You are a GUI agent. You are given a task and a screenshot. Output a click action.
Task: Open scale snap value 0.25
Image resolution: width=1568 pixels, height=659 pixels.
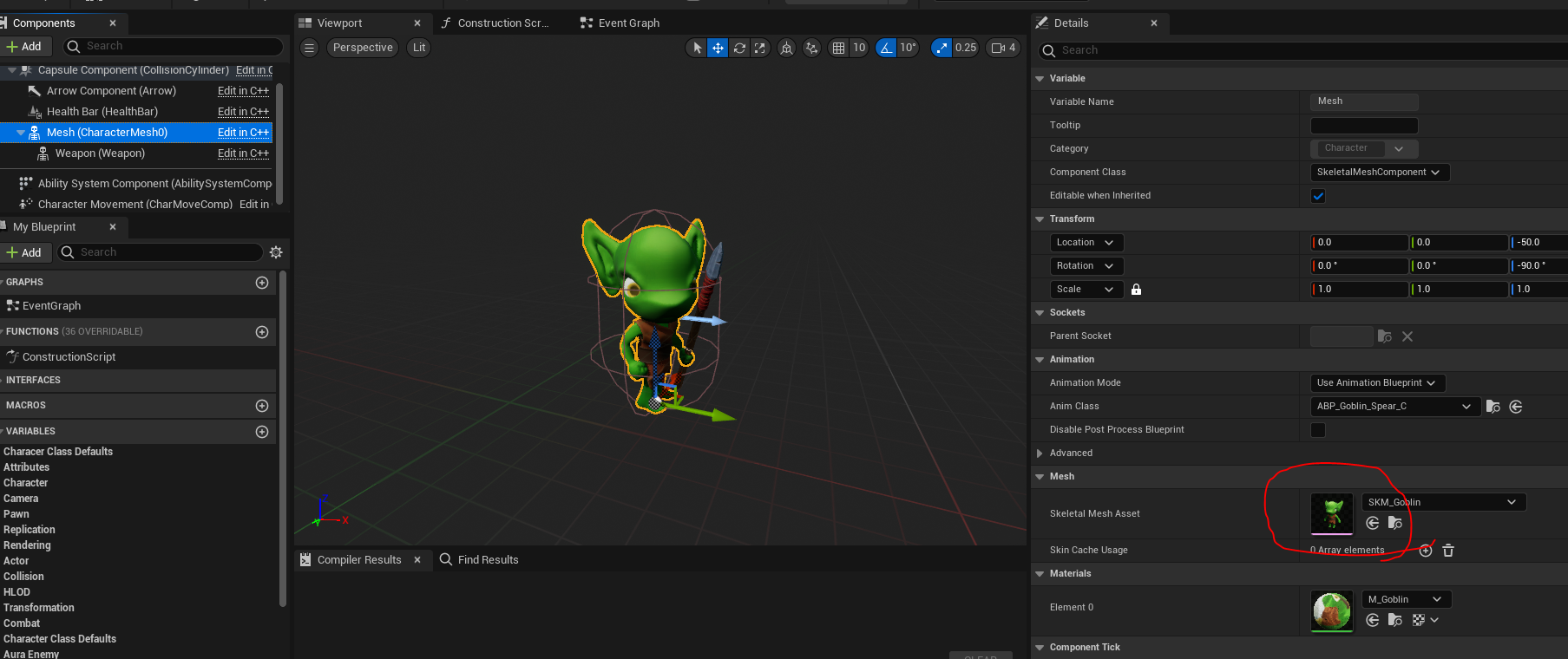[x=966, y=48]
